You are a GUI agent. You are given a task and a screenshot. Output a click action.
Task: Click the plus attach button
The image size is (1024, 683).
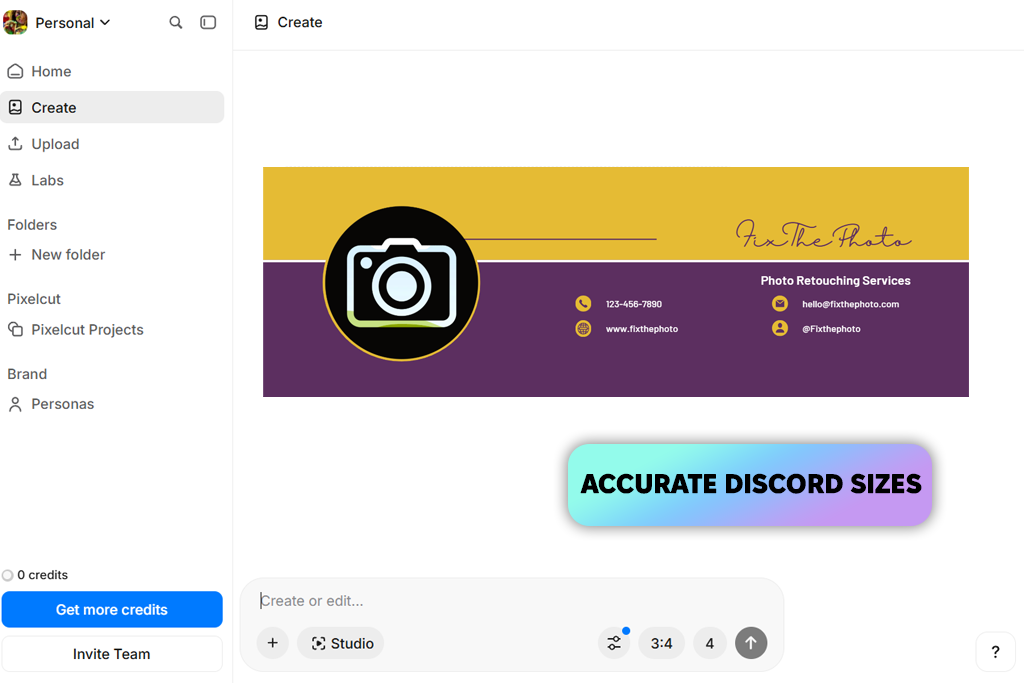272,643
